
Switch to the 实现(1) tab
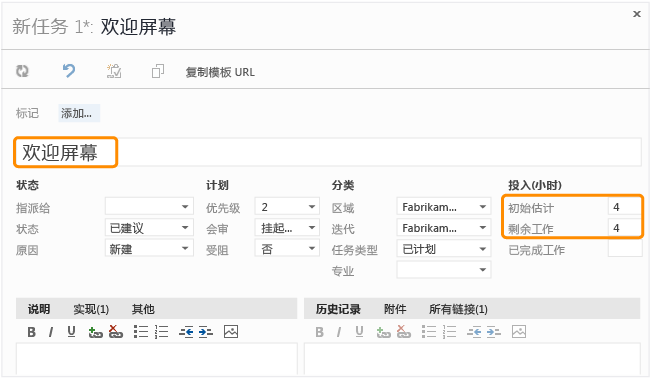click(x=91, y=309)
